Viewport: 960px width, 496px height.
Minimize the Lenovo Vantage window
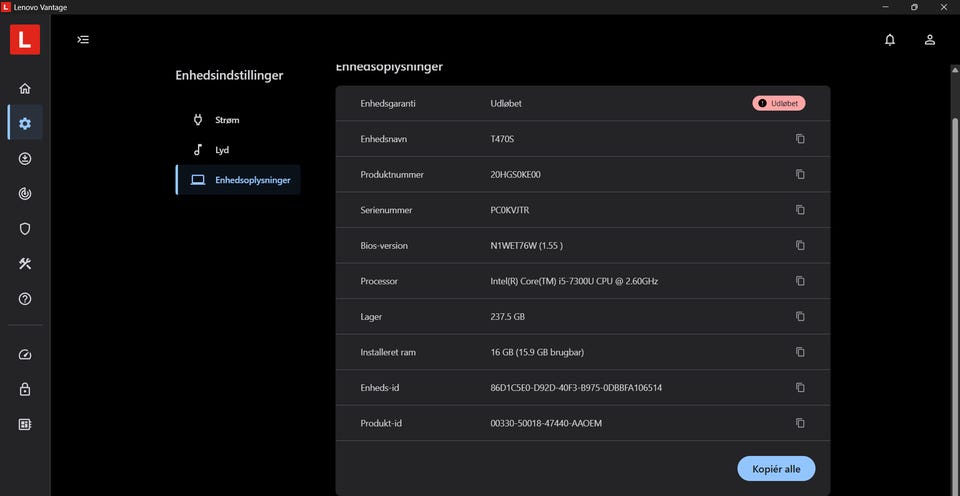(885, 7)
